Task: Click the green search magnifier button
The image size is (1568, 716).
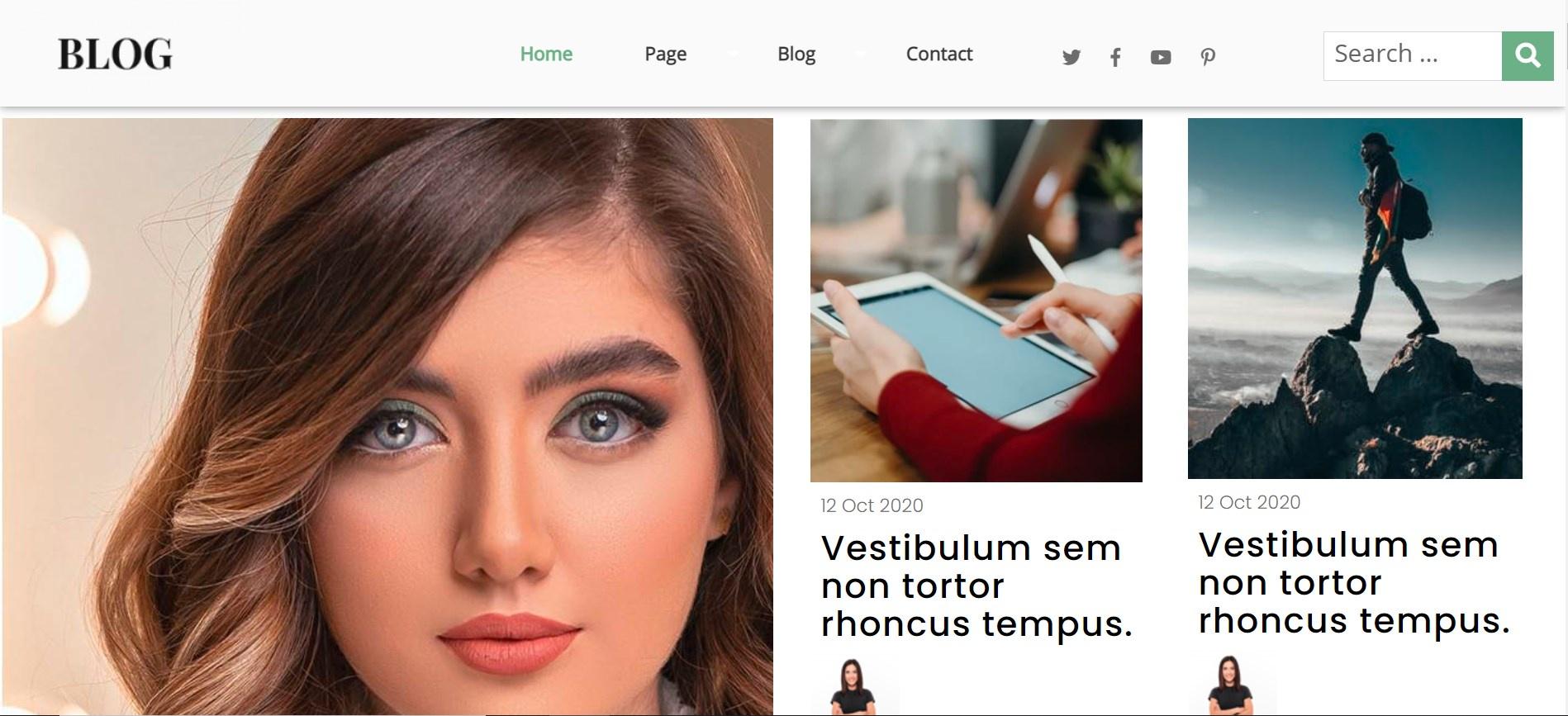Action: coord(1528,55)
